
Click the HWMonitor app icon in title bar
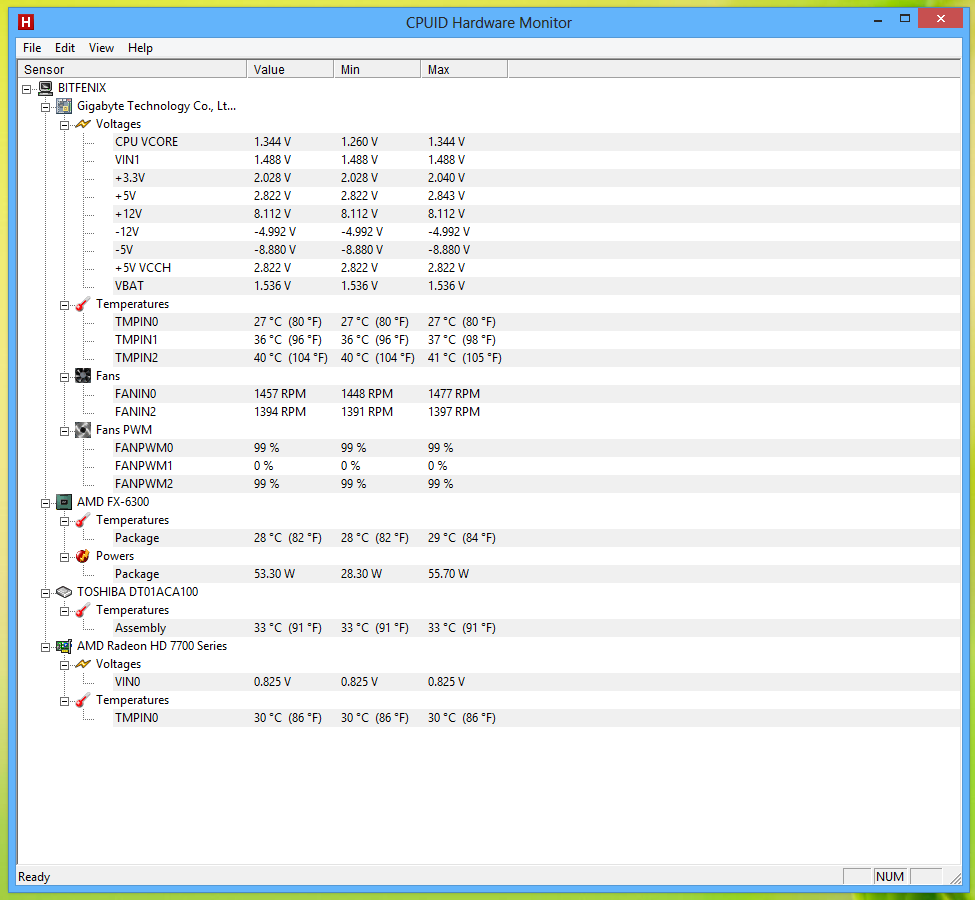click(25, 22)
